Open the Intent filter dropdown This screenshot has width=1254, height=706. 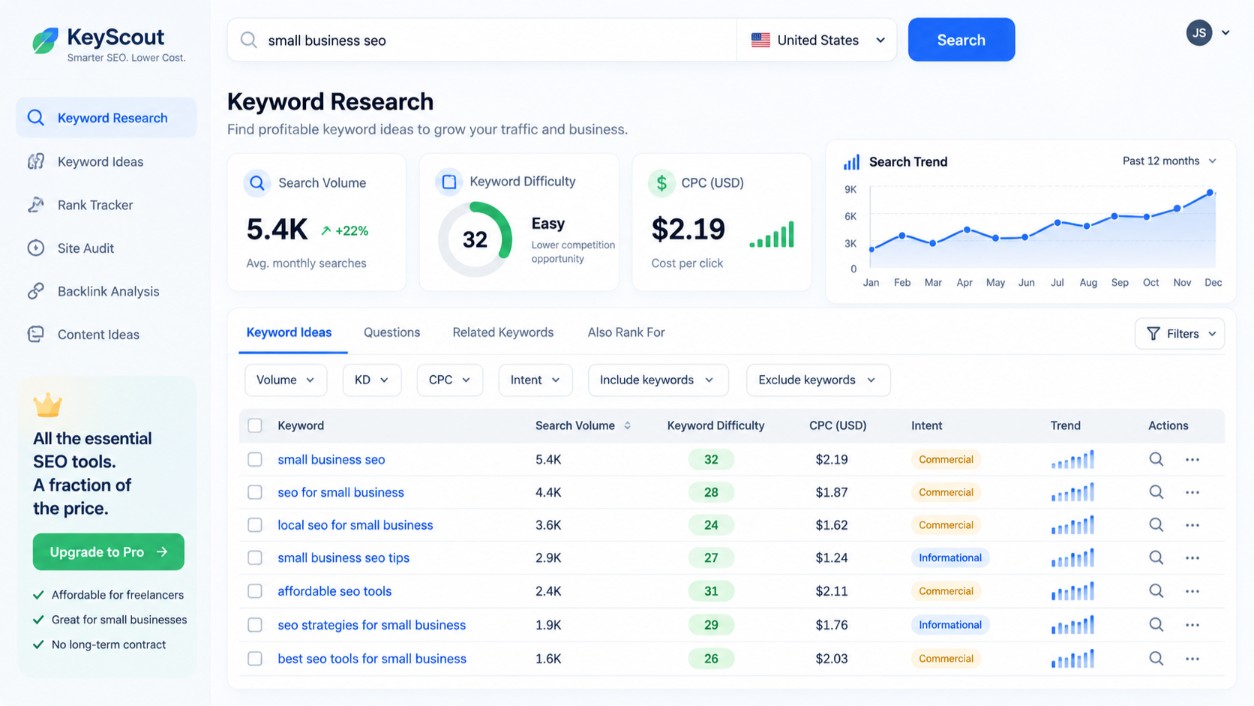click(x=535, y=380)
